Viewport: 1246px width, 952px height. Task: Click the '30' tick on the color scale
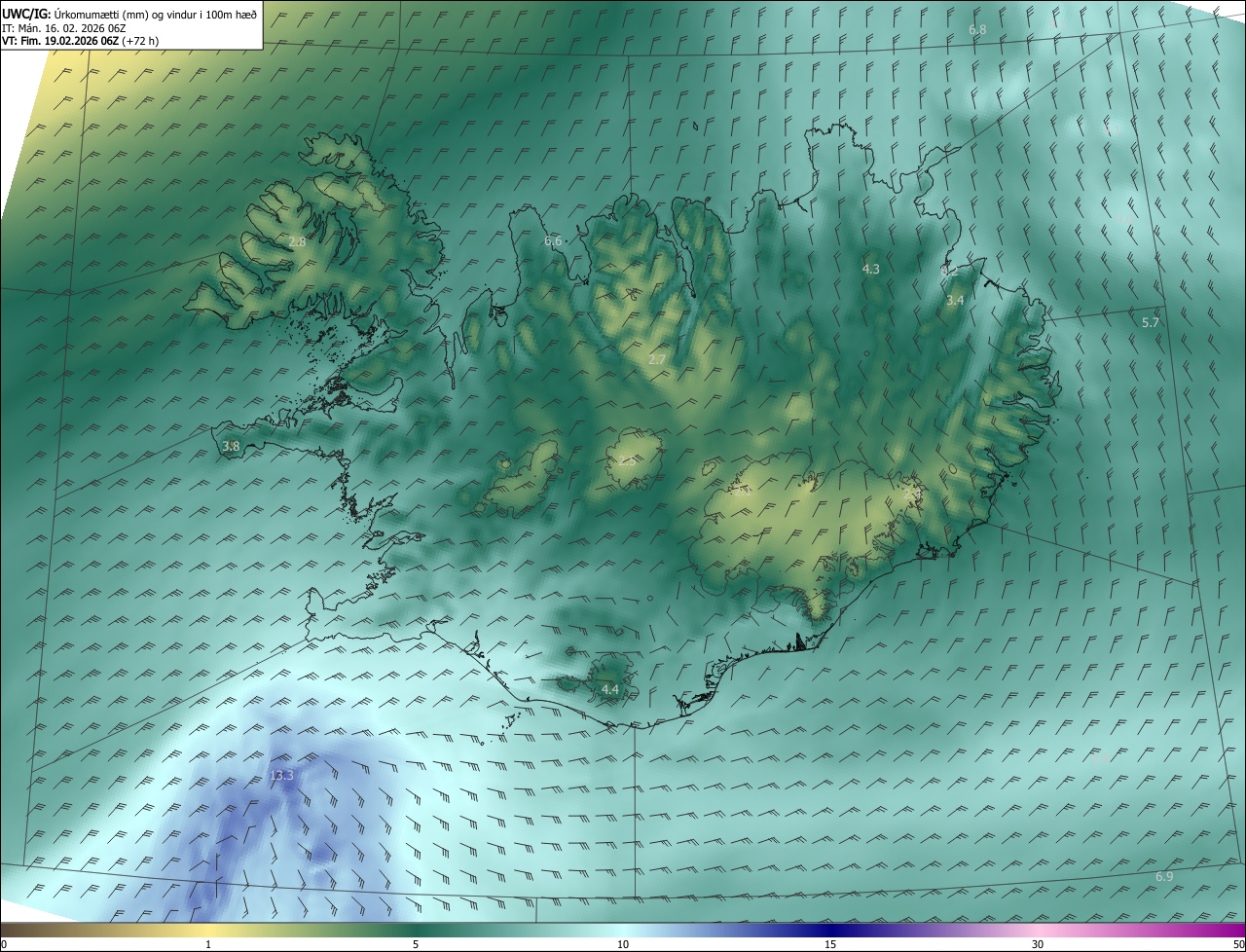pos(1038,944)
